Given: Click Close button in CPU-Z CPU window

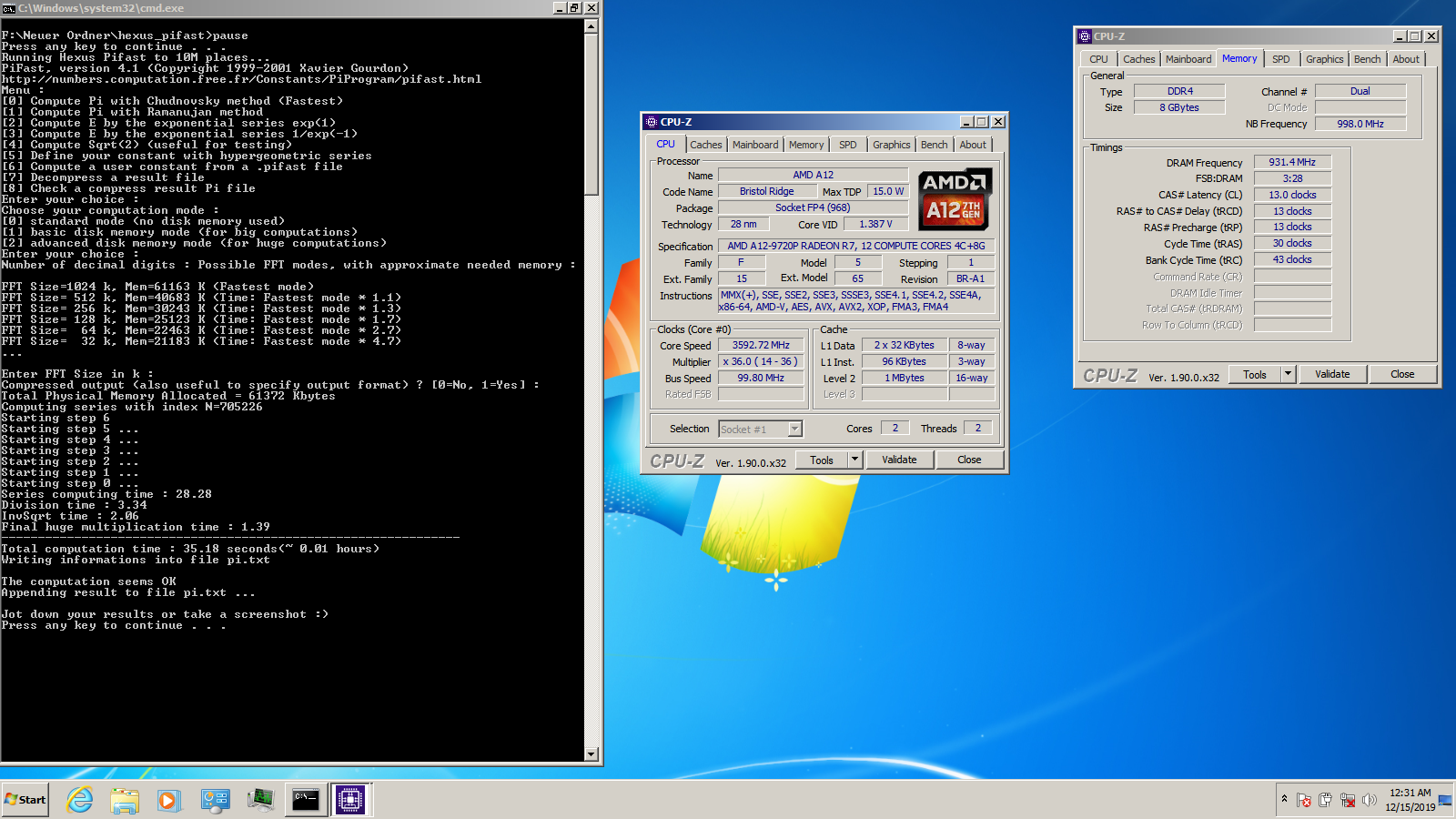Looking at the screenshot, I should click(x=969, y=460).
